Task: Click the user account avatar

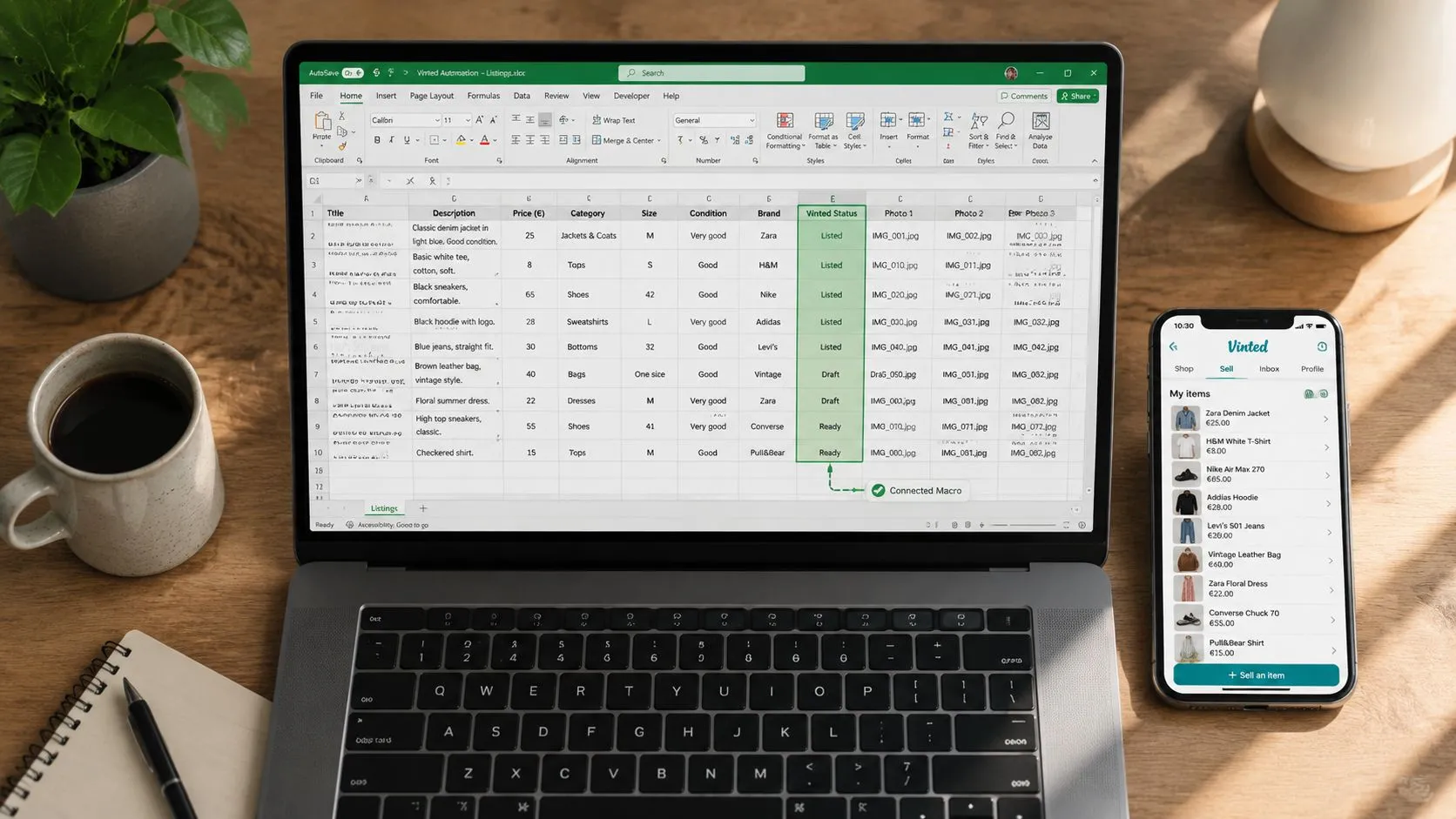Action: (x=1011, y=73)
